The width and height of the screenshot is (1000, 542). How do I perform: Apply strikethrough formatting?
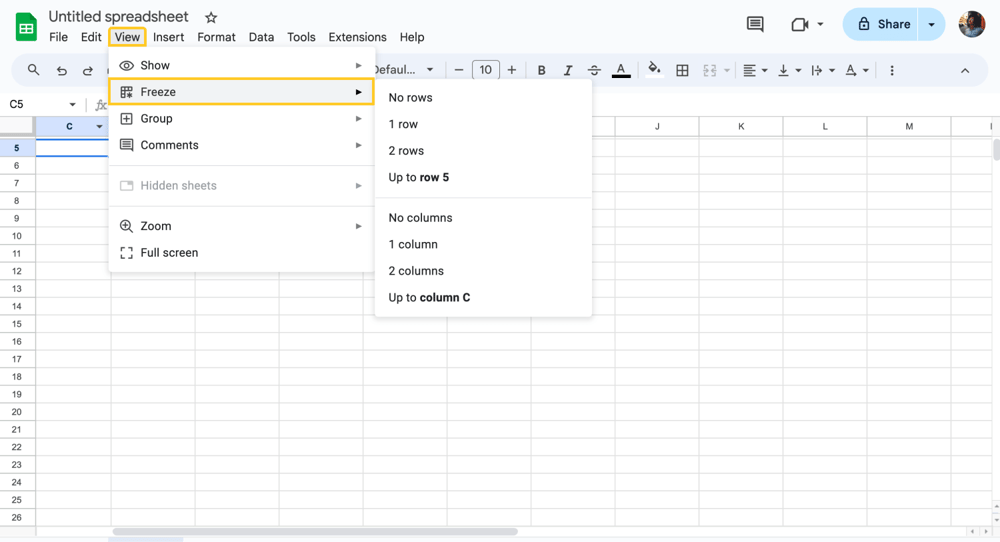click(x=594, y=70)
